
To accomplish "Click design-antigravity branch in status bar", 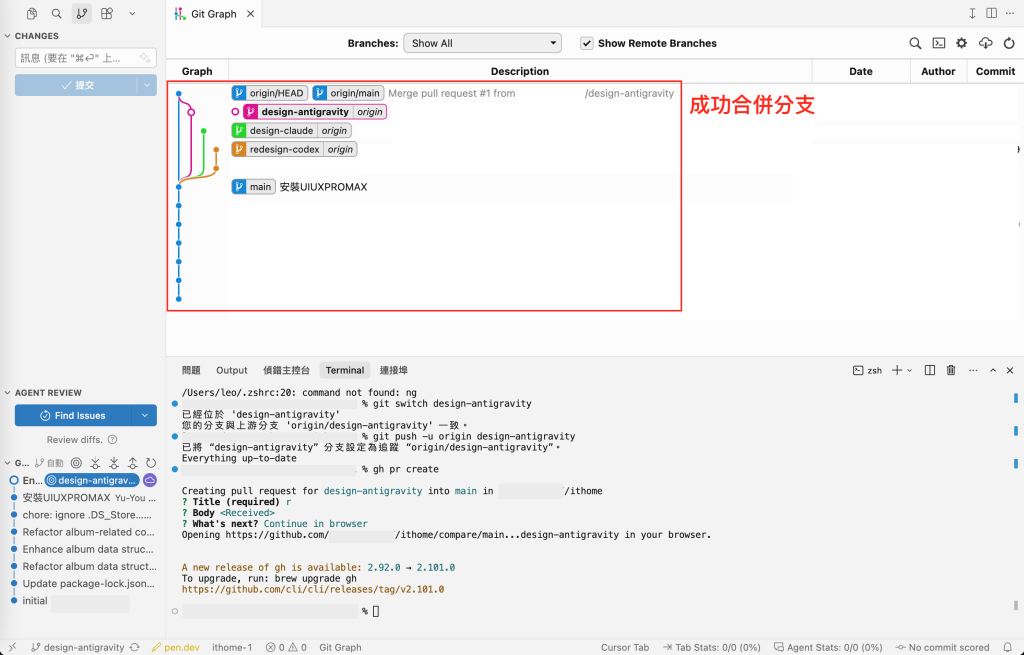I will [x=78, y=647].
